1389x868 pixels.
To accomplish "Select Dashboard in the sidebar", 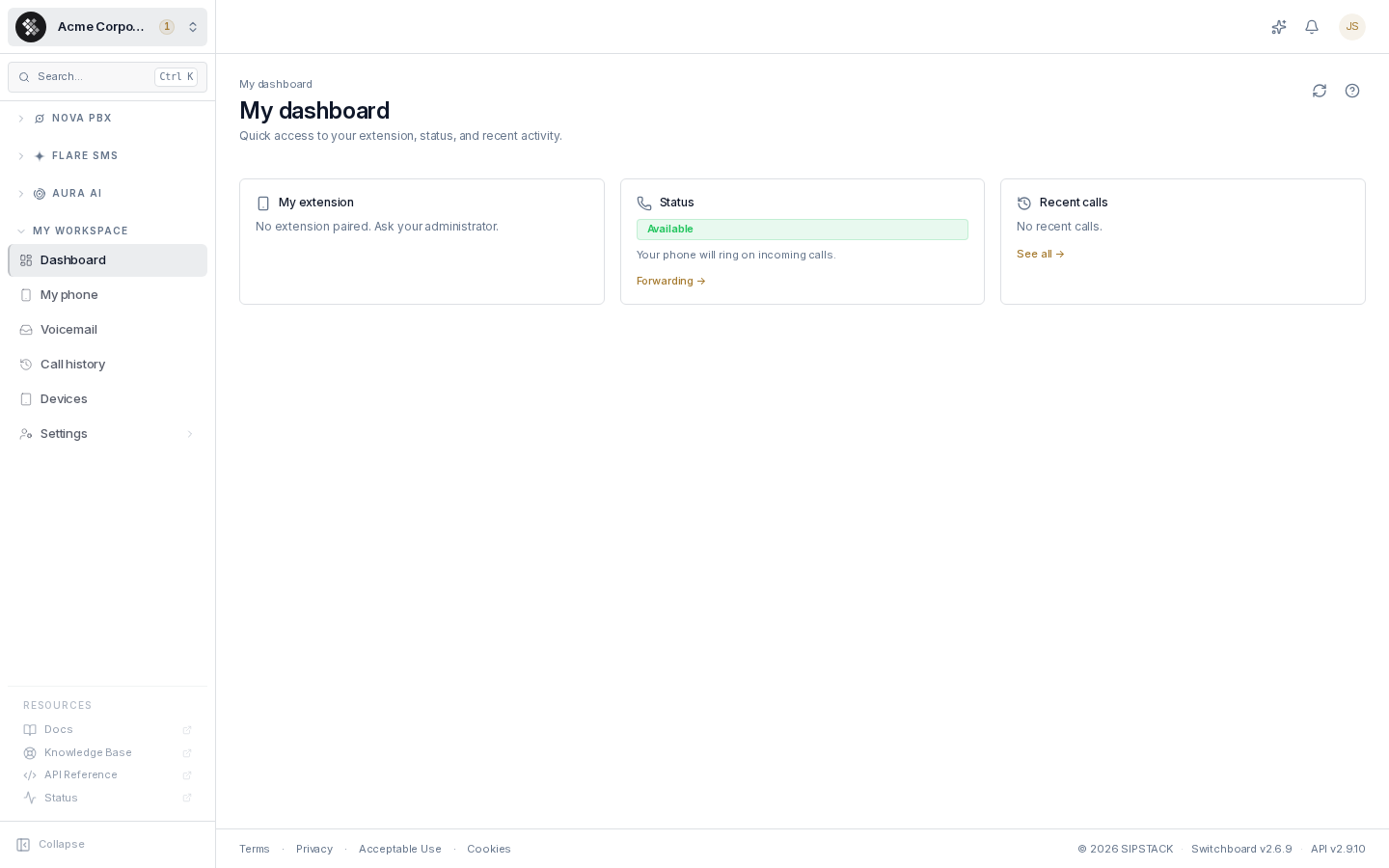I will (x=108, y=260).
